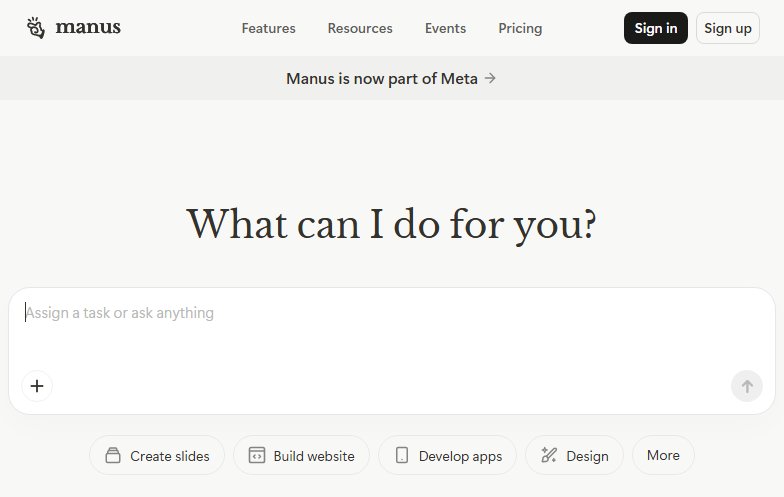The height and width of the screenshot is (497, 784).
Task: Click the slides icon beside Create slides
Action: click(113, 456)
